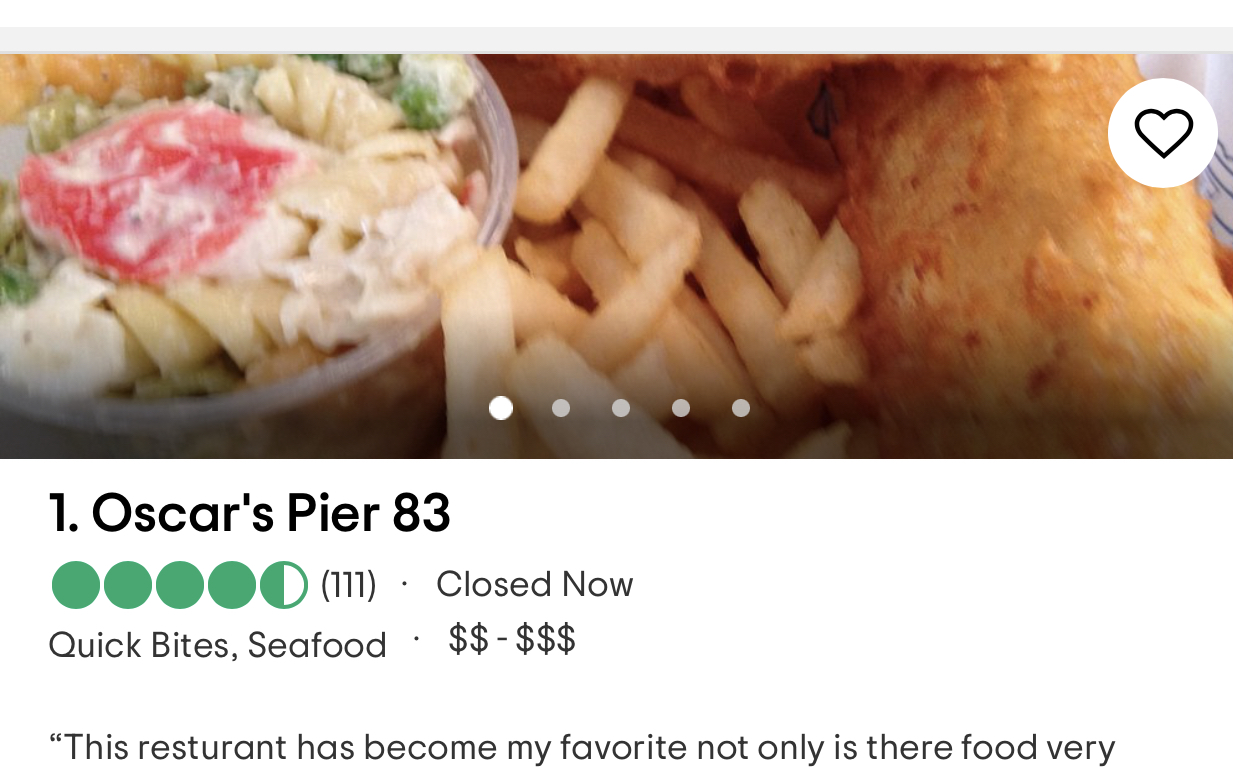This screenshot has width=1233, height=771.
Task: Go to the last photo carousel dot
Action: click(741, 408)
